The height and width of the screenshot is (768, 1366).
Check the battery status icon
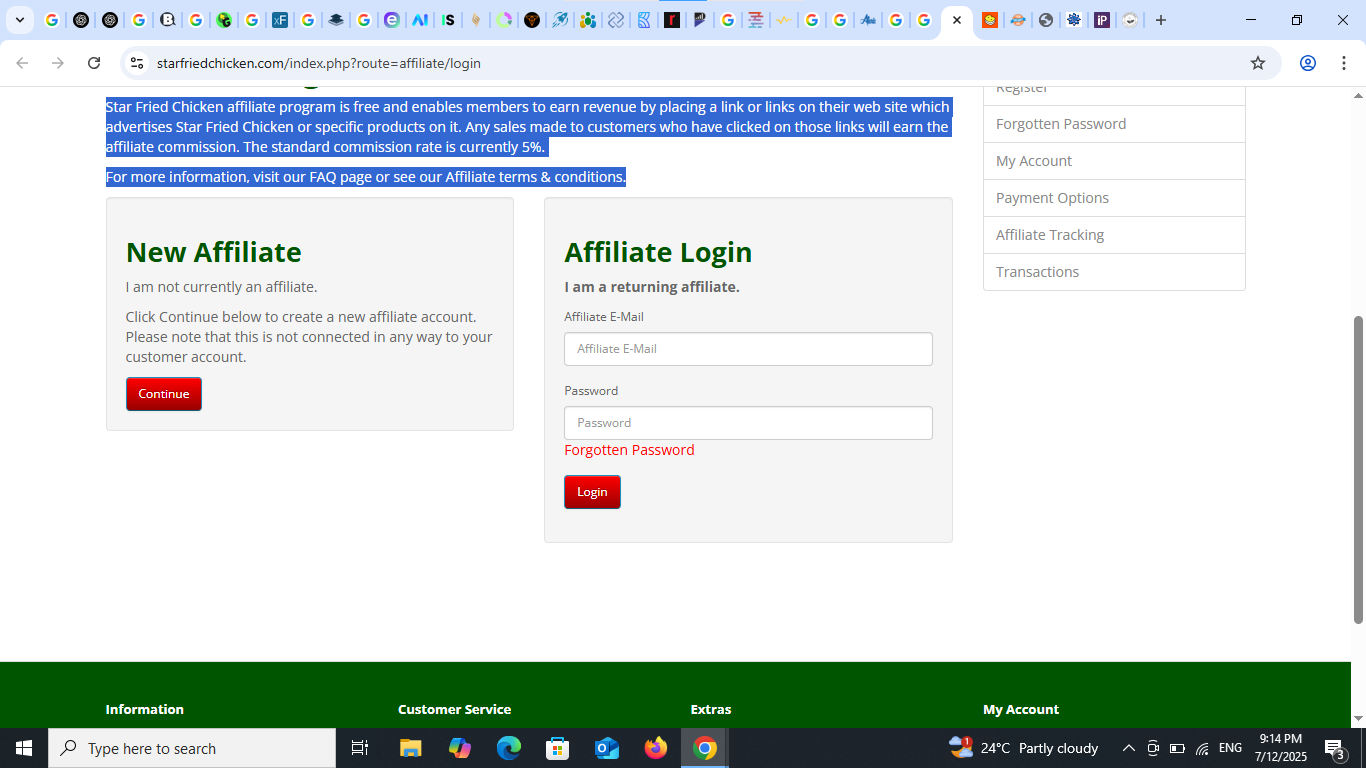[x=1177, y=748]
